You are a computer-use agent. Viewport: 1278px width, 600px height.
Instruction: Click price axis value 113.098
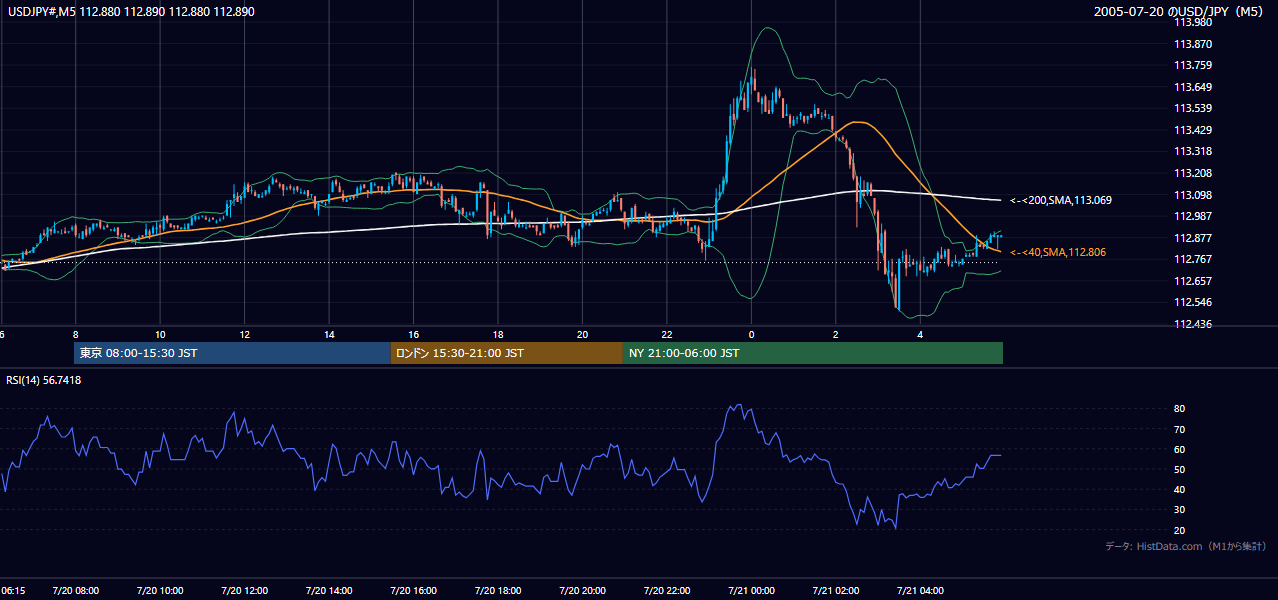coord(1193,195)
